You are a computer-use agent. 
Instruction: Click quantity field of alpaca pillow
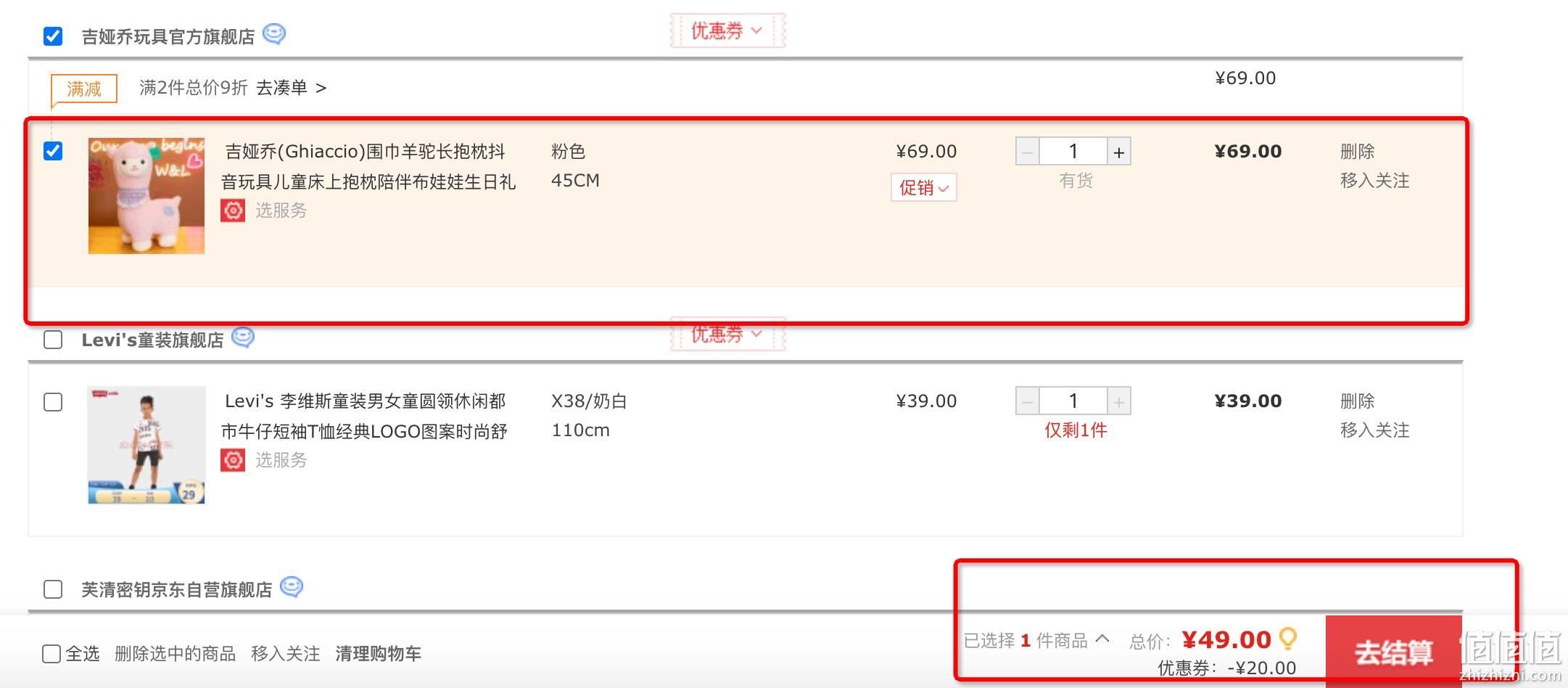1073,152
